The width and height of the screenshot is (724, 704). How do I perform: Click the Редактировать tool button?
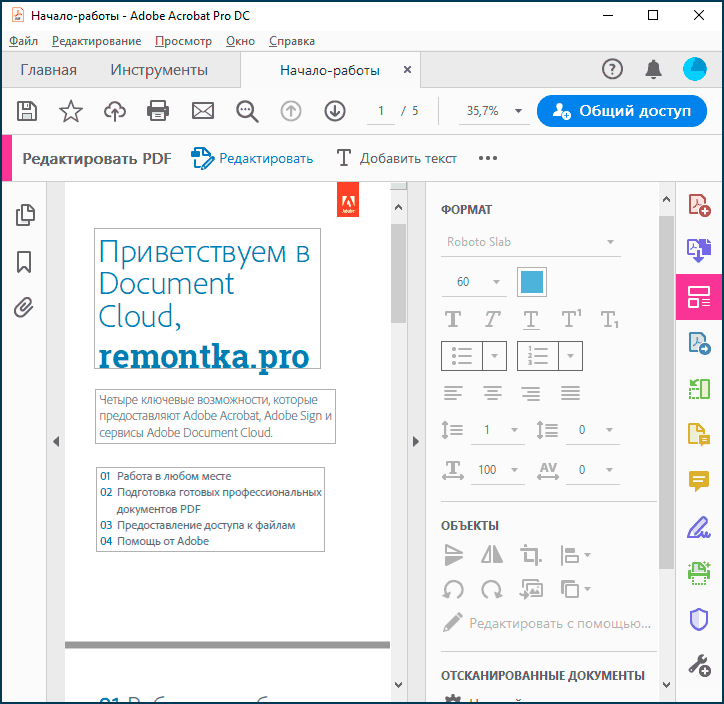point(252,158)
